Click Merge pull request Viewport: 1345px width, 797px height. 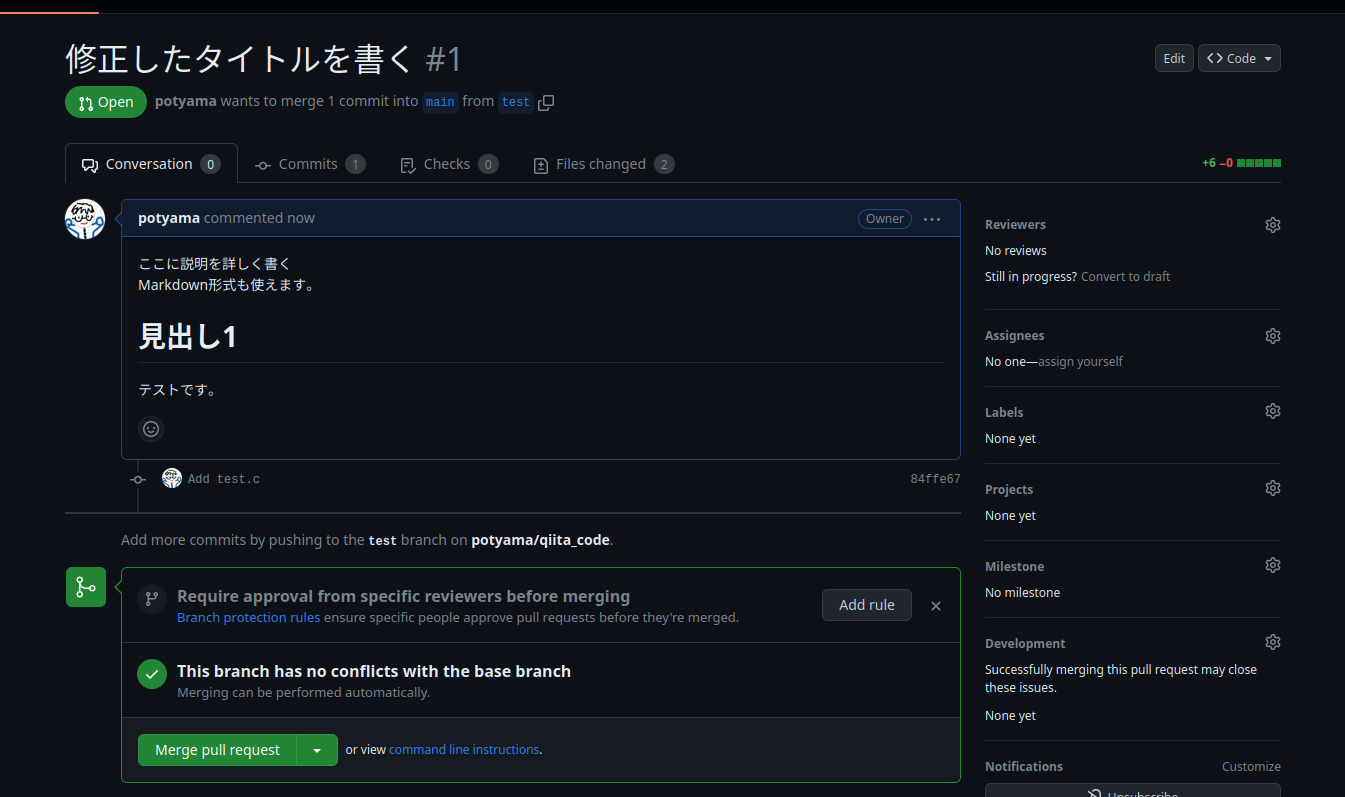point(217,749)
